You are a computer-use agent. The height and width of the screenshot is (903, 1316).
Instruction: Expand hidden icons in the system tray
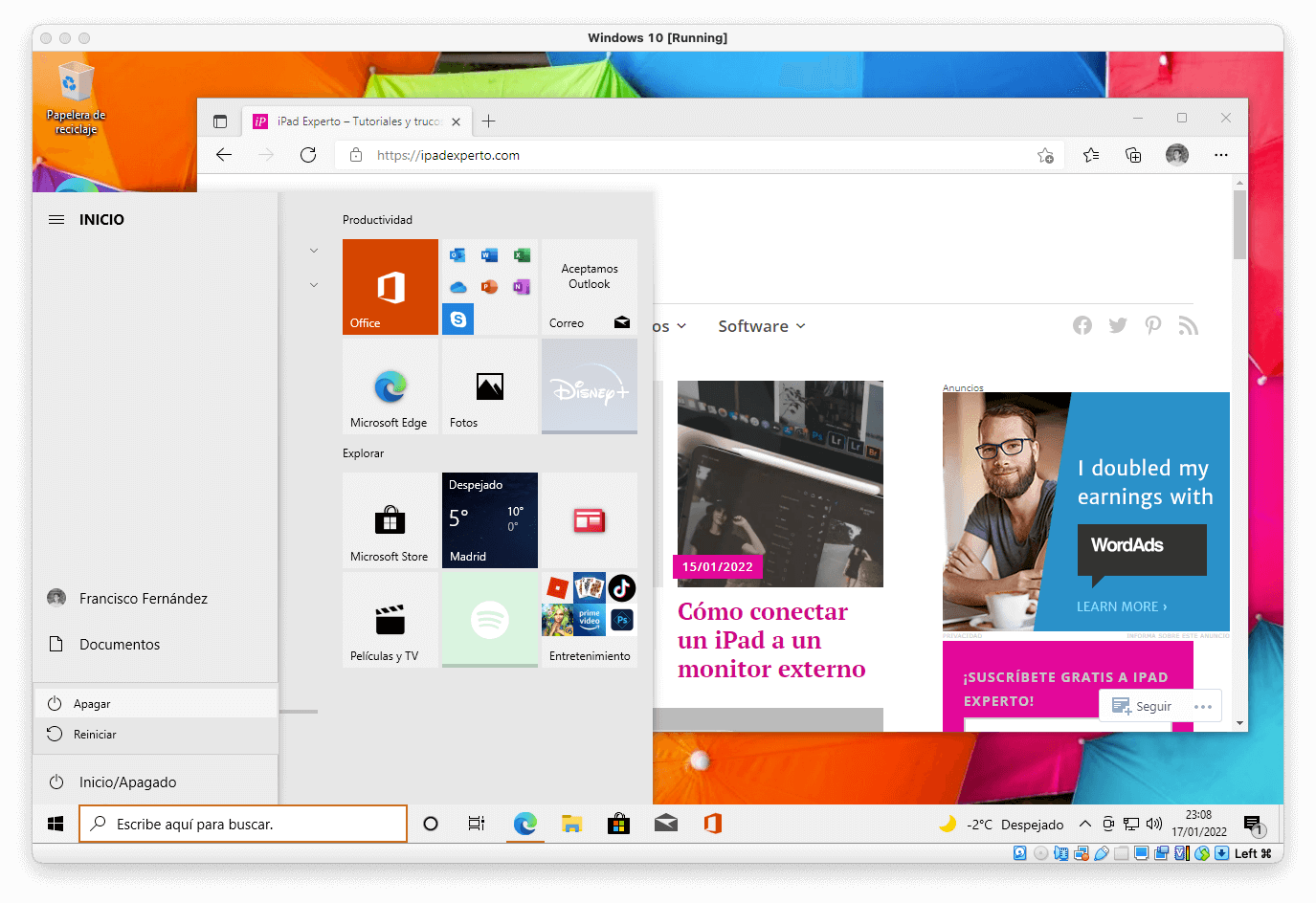1085,824
